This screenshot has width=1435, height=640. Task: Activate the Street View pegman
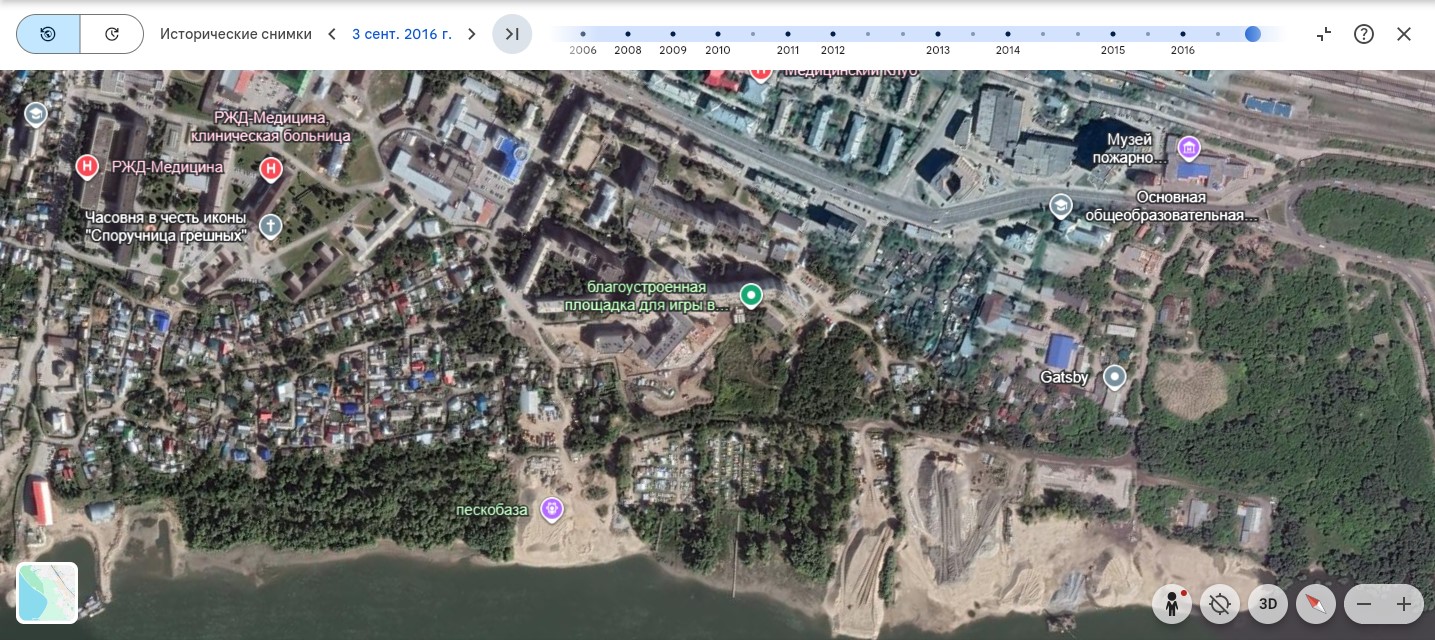pyautogui.click(x=1172, y=604)
